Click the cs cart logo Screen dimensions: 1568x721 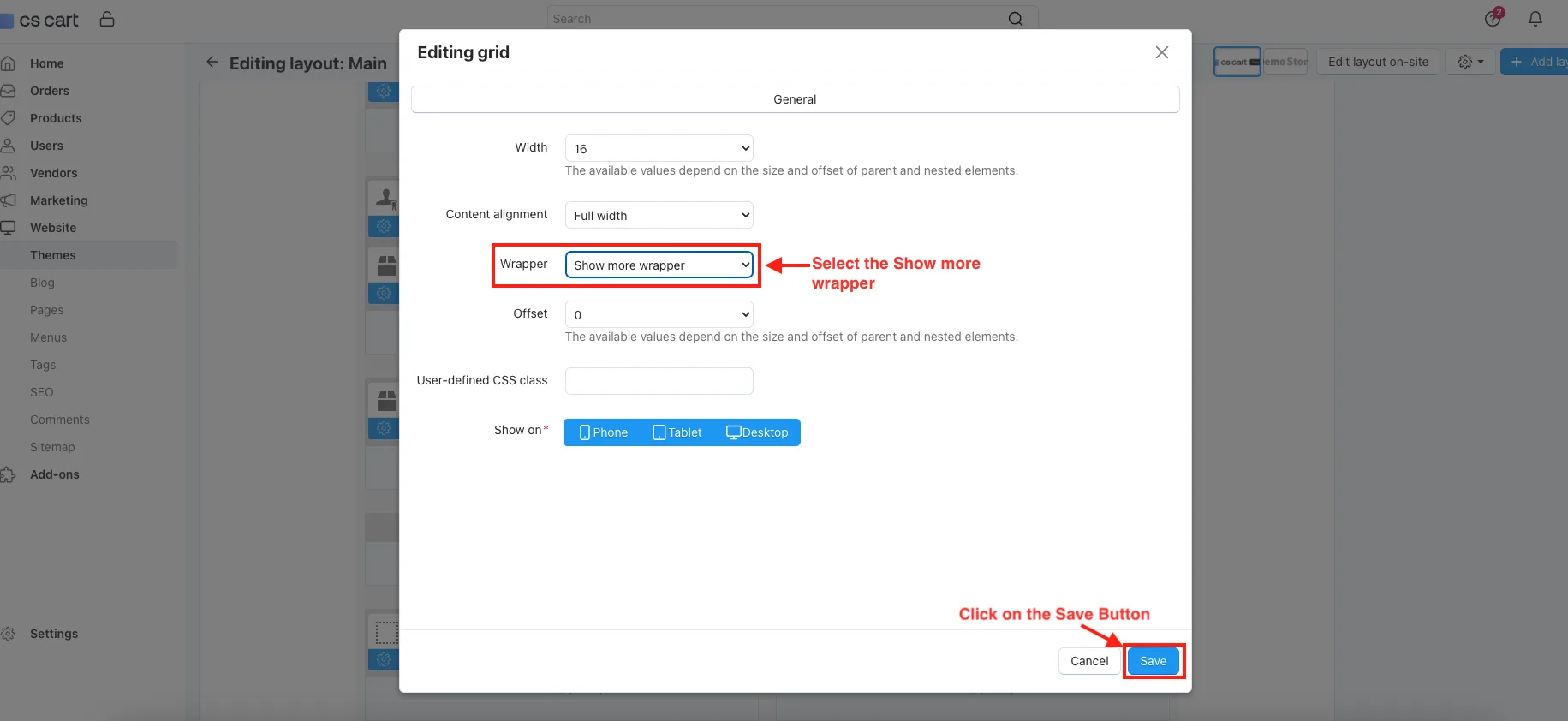pyautogui.click(x=39, y=20)
